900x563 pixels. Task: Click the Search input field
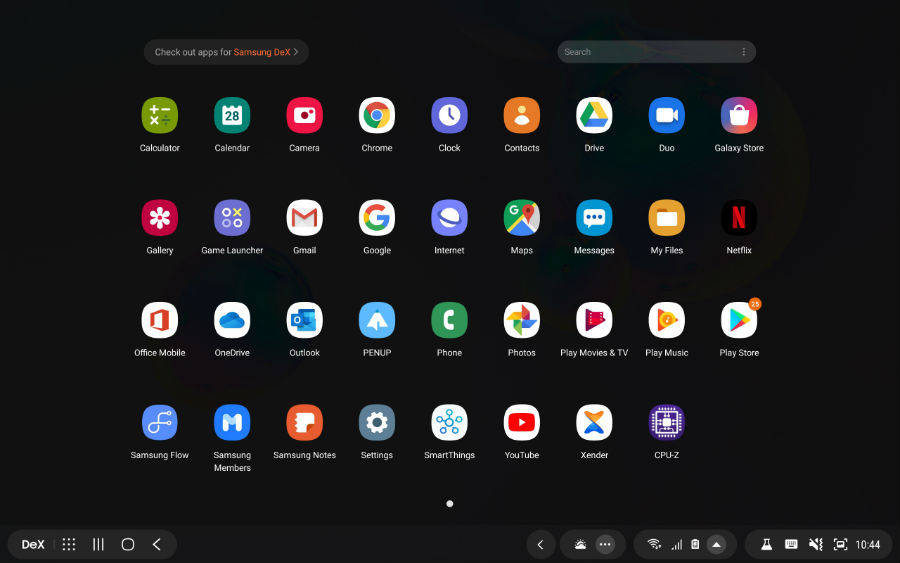645,52
